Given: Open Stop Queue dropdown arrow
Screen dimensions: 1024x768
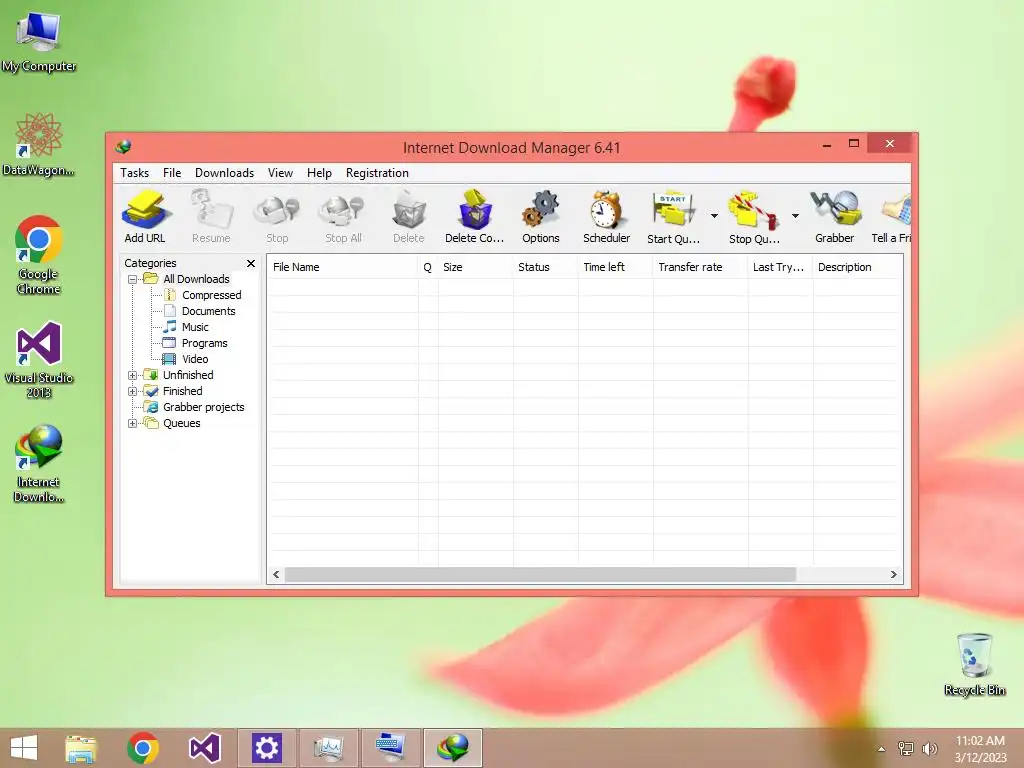Looking at the screenshot, I should [795, 216].
